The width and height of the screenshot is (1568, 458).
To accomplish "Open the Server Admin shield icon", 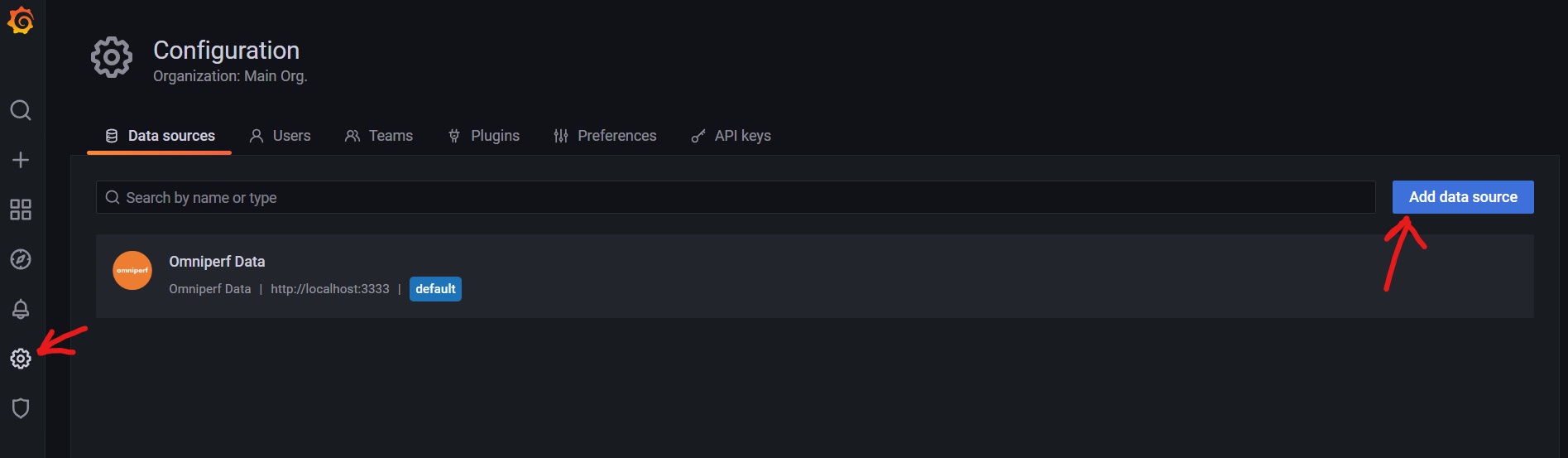I will click(21, 408).
